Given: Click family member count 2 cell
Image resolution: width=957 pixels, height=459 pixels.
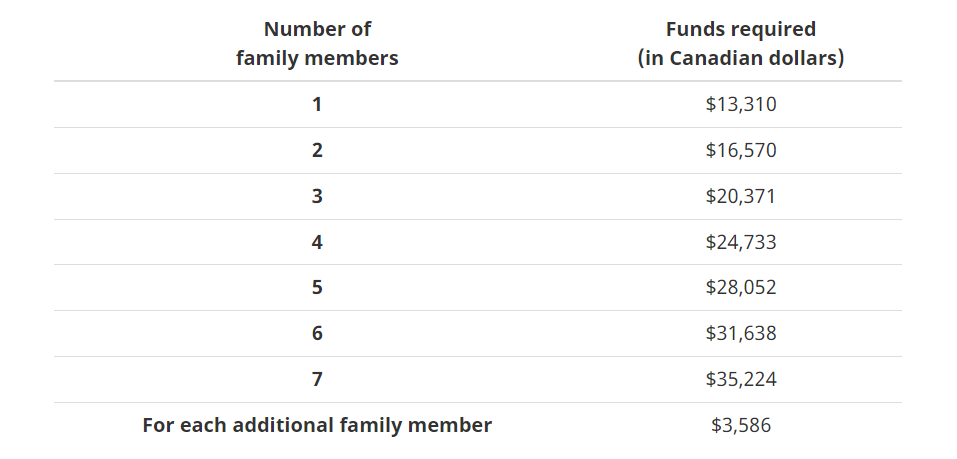Looking at the screenshot, I should click(317, 150).
